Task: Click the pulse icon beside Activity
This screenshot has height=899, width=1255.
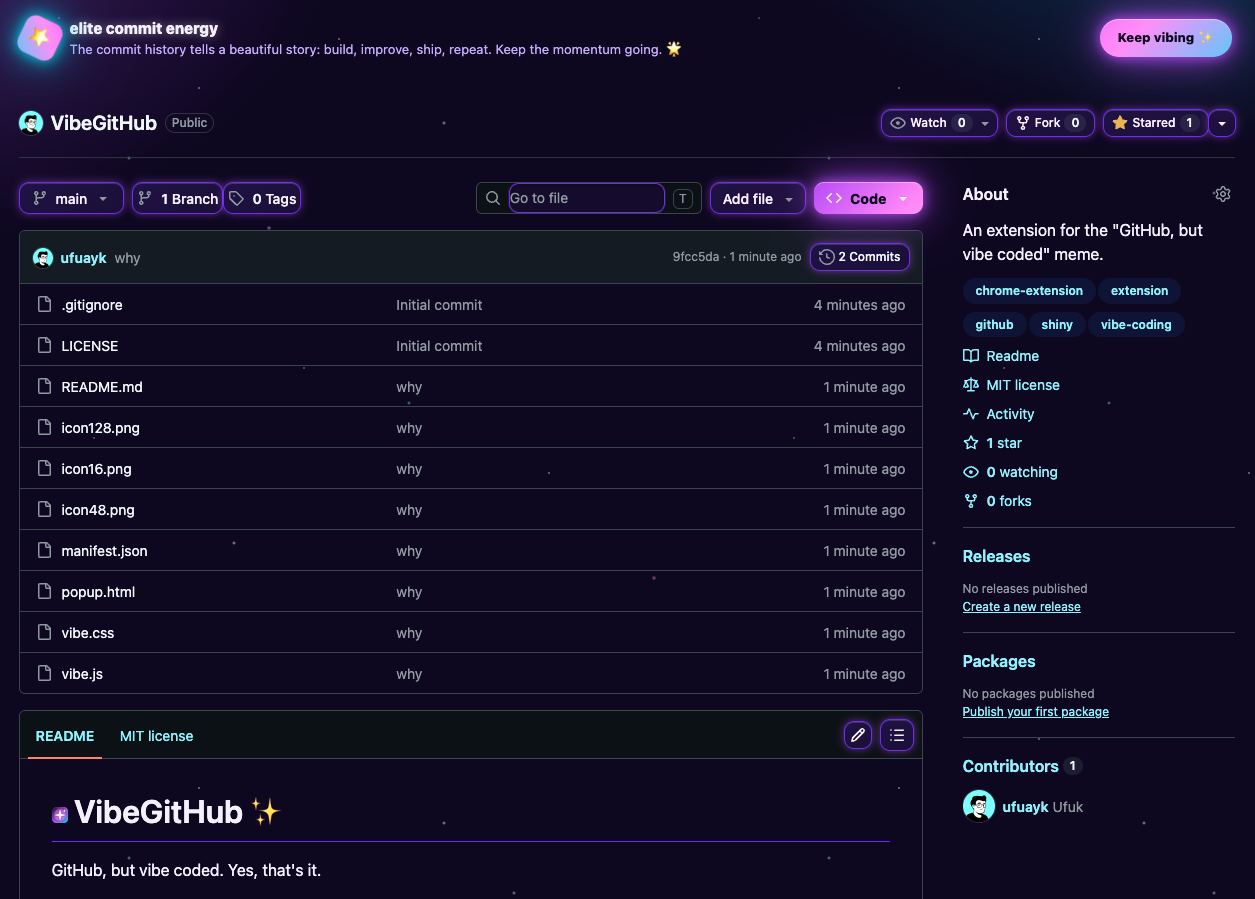Action: [971, 414]
